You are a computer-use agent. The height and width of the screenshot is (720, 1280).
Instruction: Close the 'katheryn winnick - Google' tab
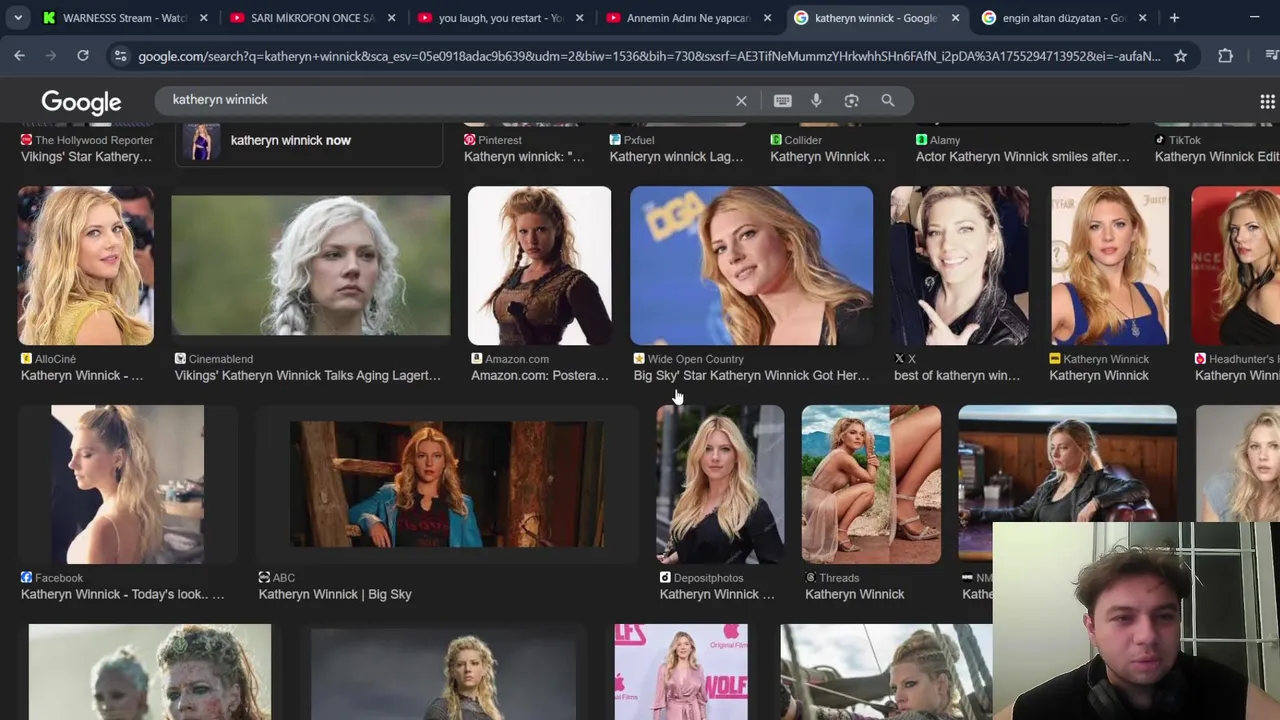tap(955, 18)
